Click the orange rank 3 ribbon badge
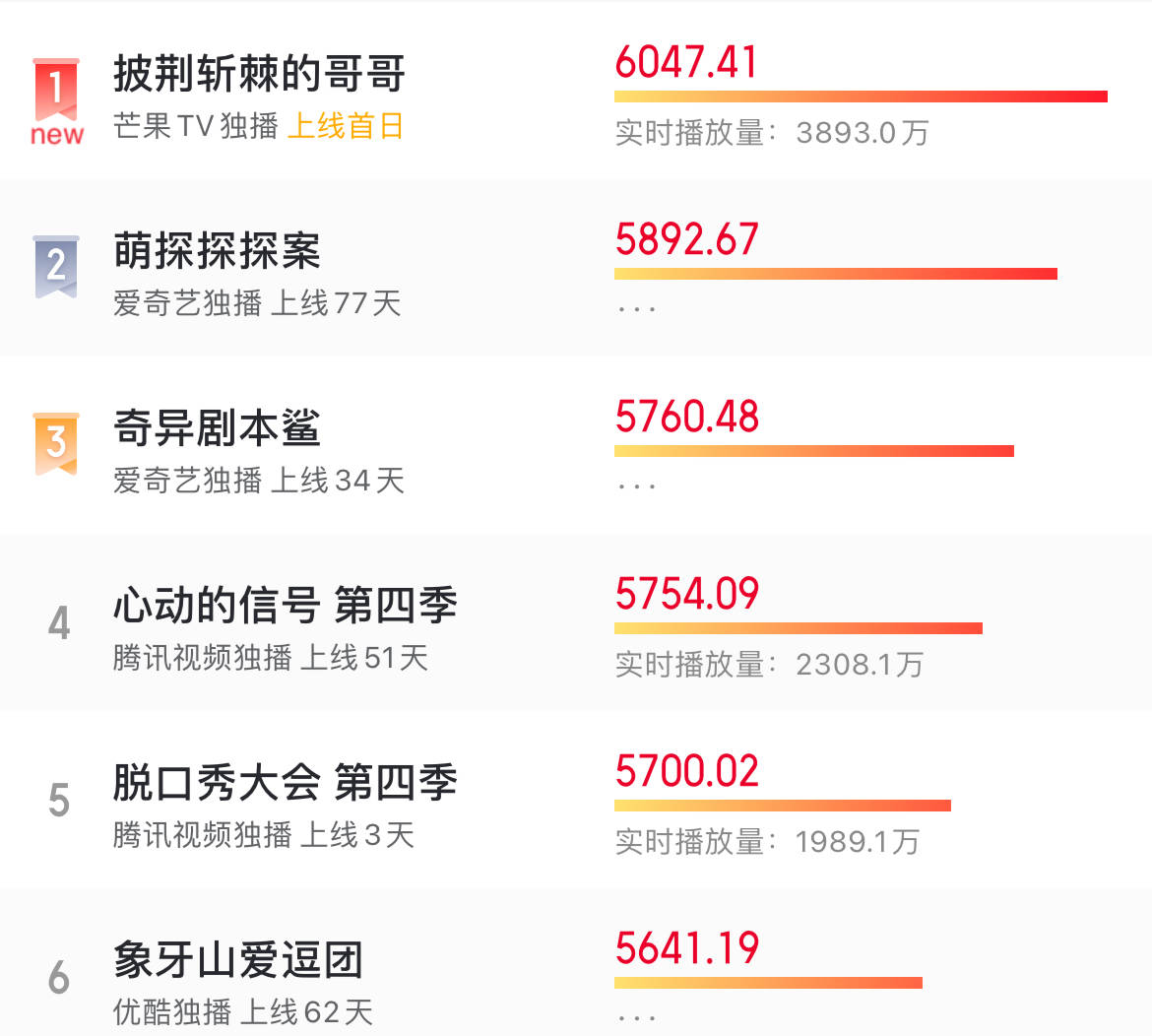1152x1036 pixels. click(56, 444)
